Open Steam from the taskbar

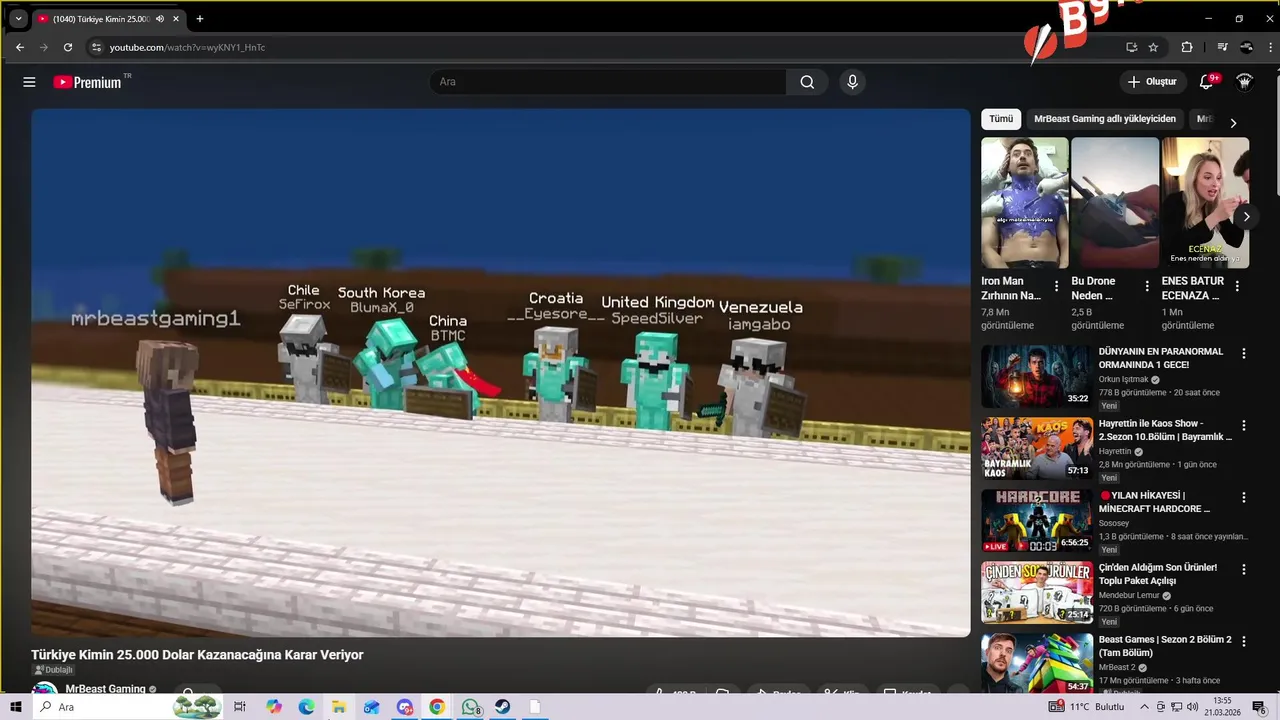point(502,707)
